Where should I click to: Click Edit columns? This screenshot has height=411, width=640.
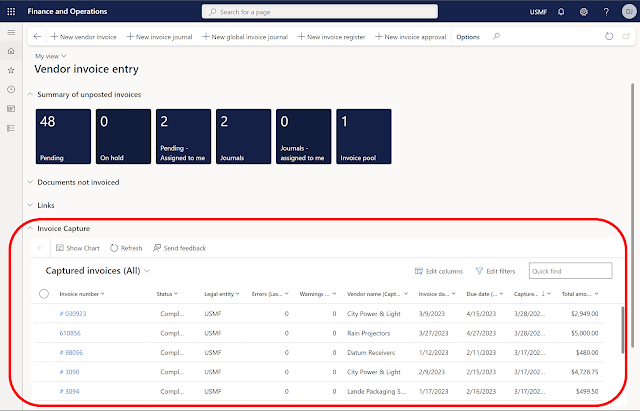439,271
